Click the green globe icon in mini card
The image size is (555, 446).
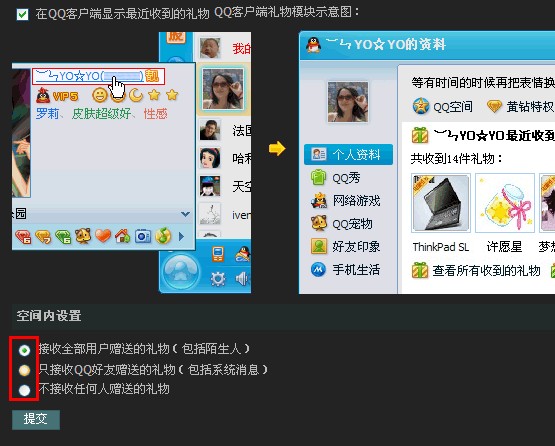(163, 236)
